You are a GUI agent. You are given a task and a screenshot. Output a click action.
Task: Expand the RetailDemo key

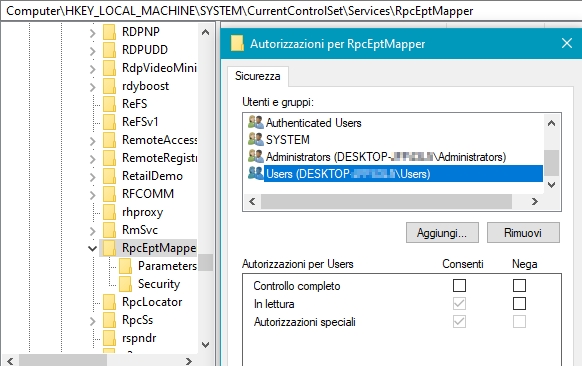click(92, 177)
